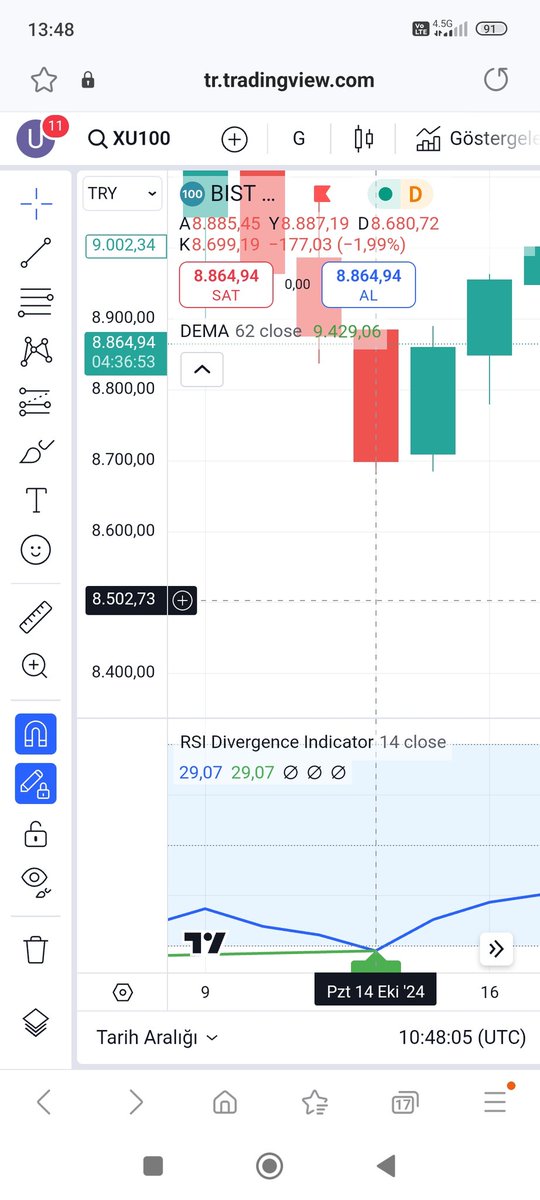Viewport: 540px width, 1200px height.
Task: Open the Tarih Aralığı date range dropdown
Action: (x=157, y=1037)
